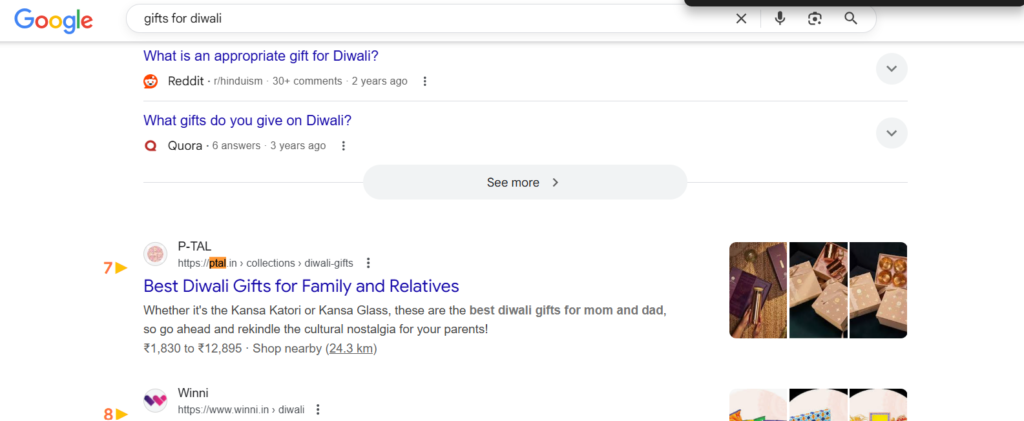Open P-TAL result's three-dot options
This screenshot has height=421, width=1024.
(368, 263)
